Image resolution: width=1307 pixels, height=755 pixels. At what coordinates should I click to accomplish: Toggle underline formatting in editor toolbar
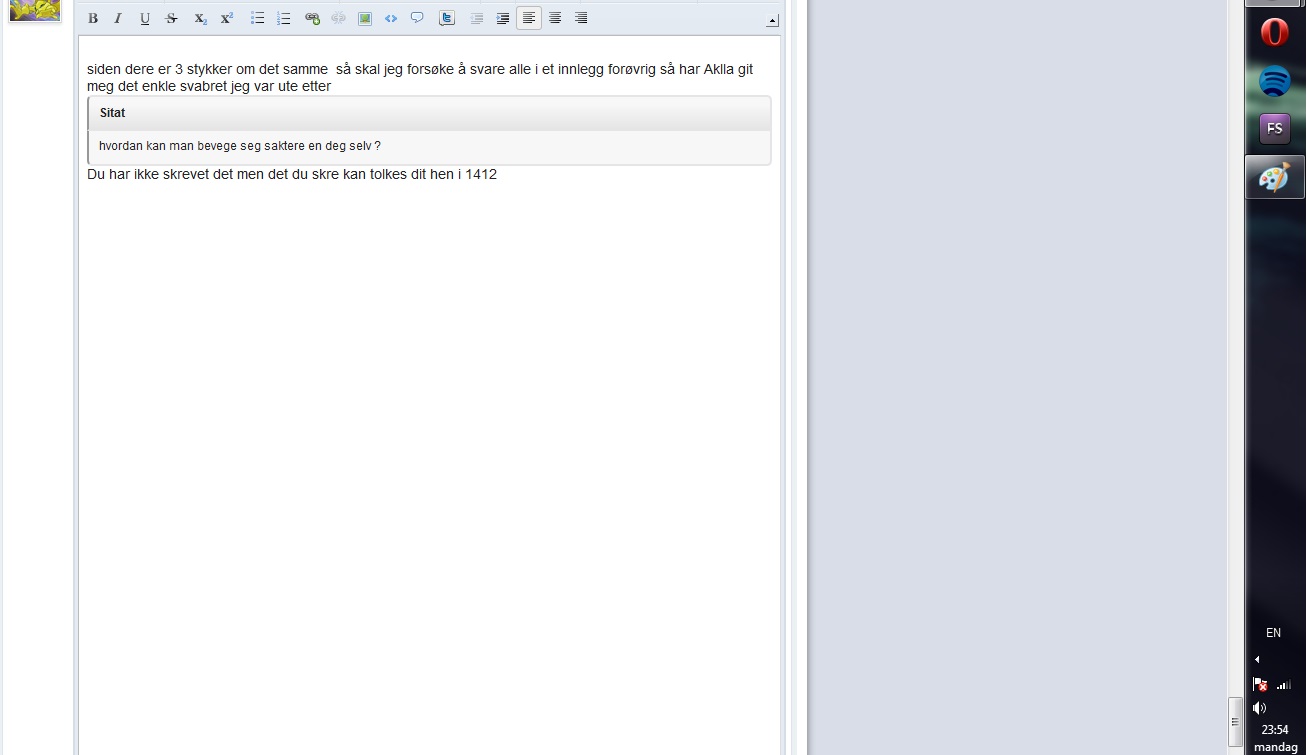coord(145,19)
